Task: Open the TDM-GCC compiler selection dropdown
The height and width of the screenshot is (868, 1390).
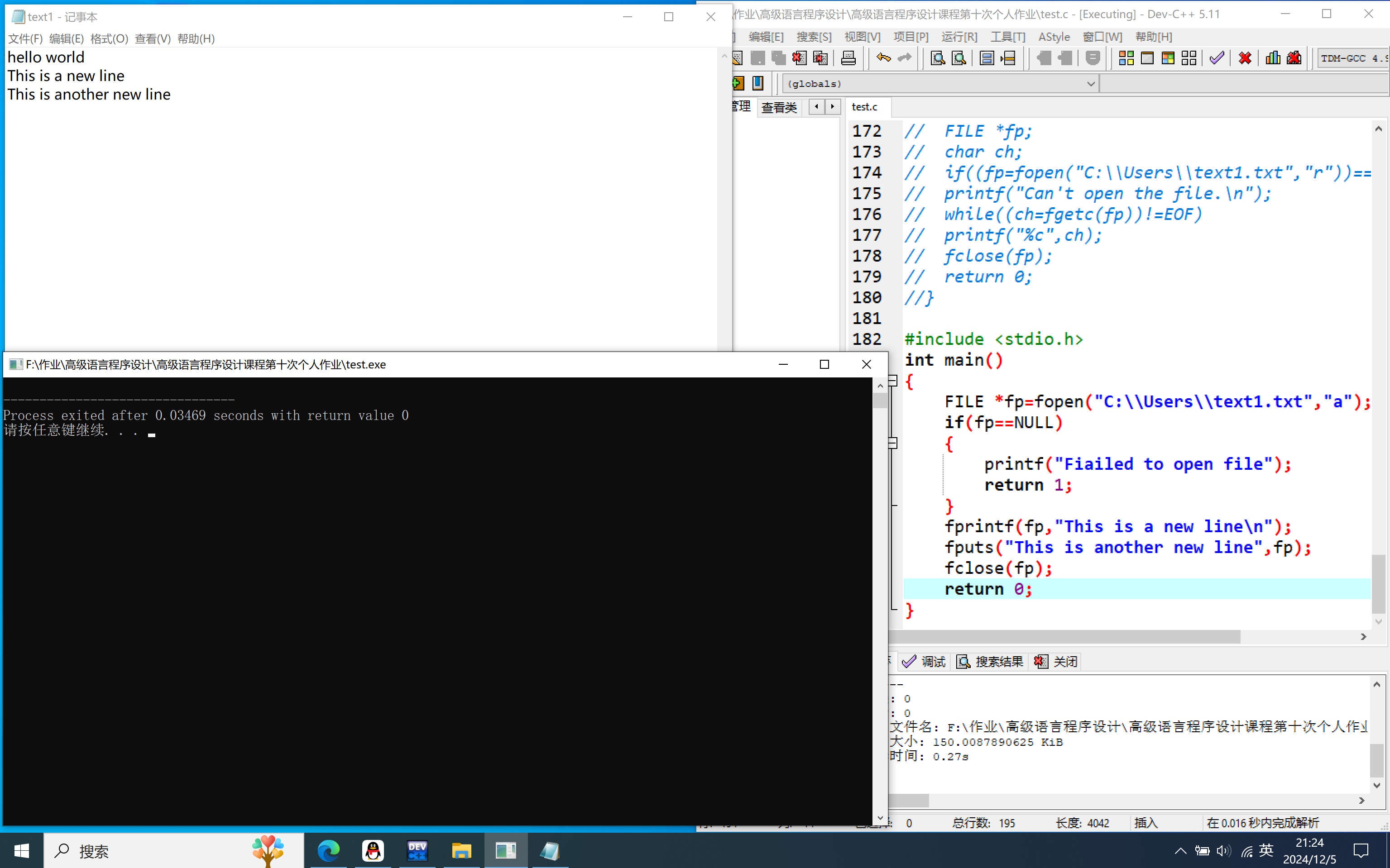Action: point(1353,58)
